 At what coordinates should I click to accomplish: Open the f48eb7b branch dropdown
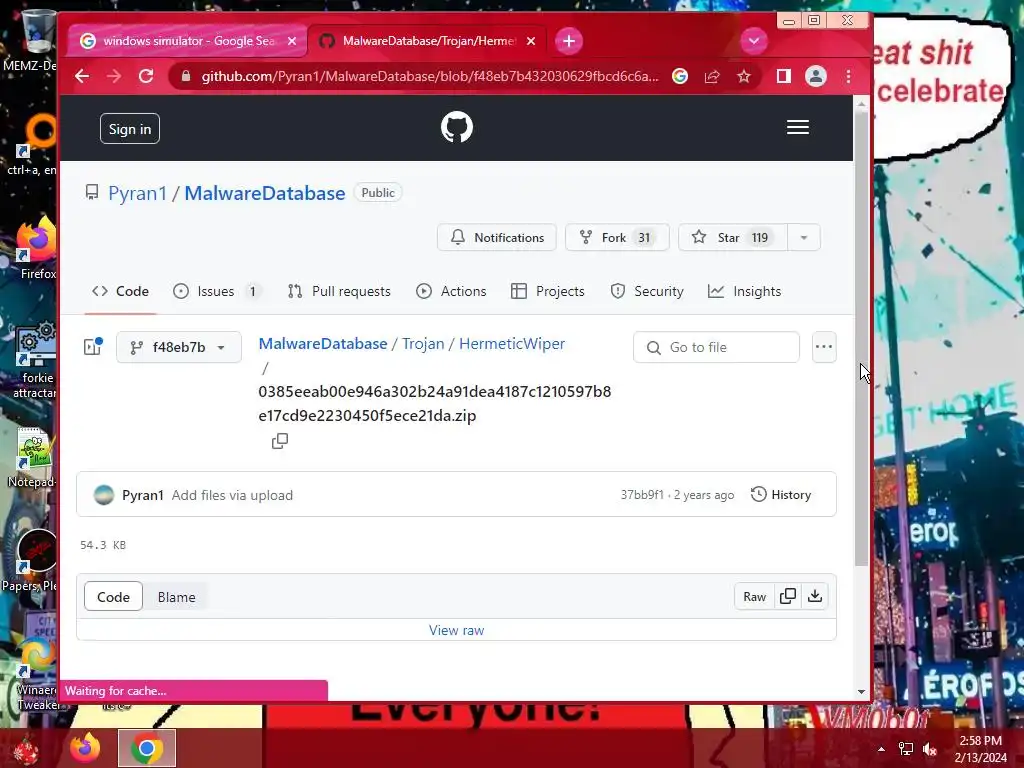click(x=179, y=347)
